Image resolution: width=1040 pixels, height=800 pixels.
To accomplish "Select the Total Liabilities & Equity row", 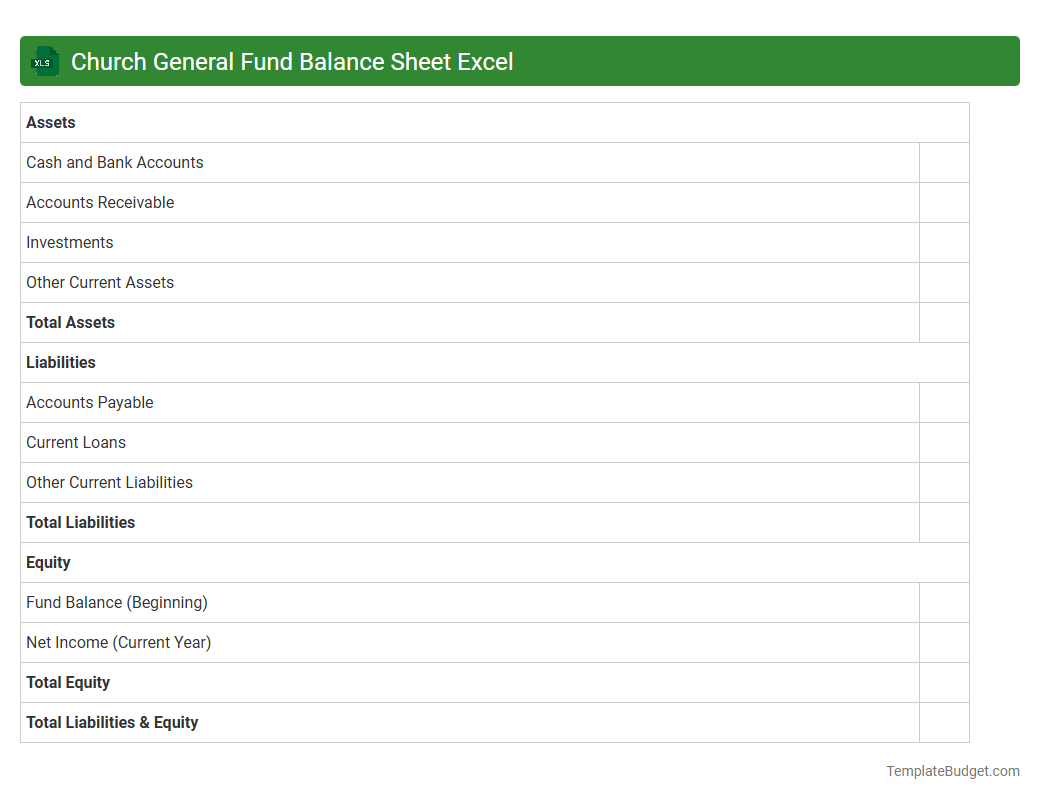I will tap(112, 722).
